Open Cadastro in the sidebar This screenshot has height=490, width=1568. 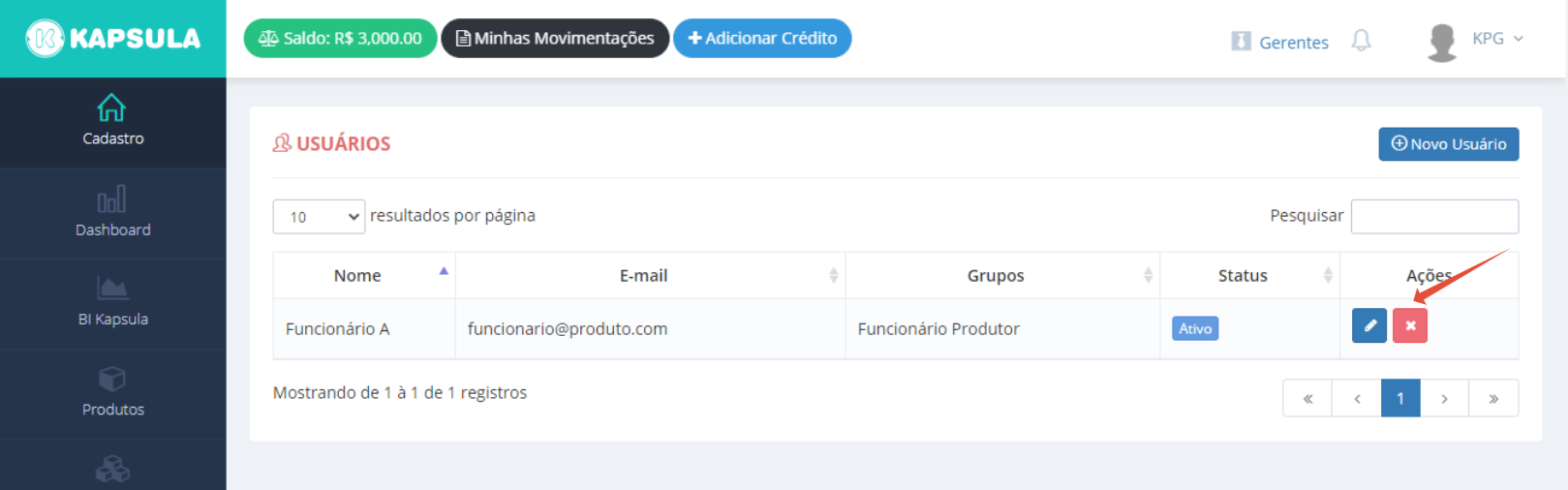click(112, 122)
